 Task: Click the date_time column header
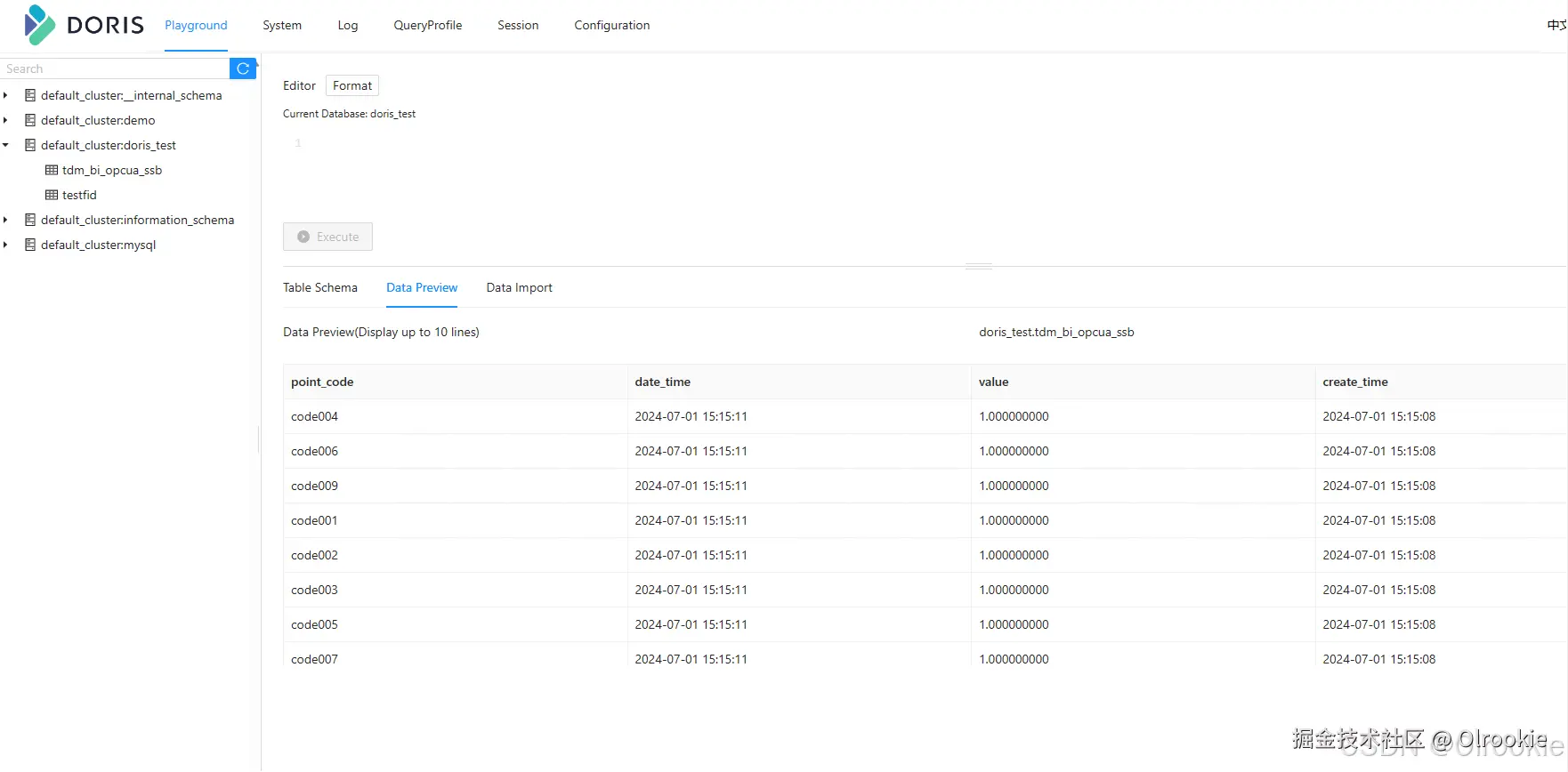pyautogui.click(x=799, y=382)
